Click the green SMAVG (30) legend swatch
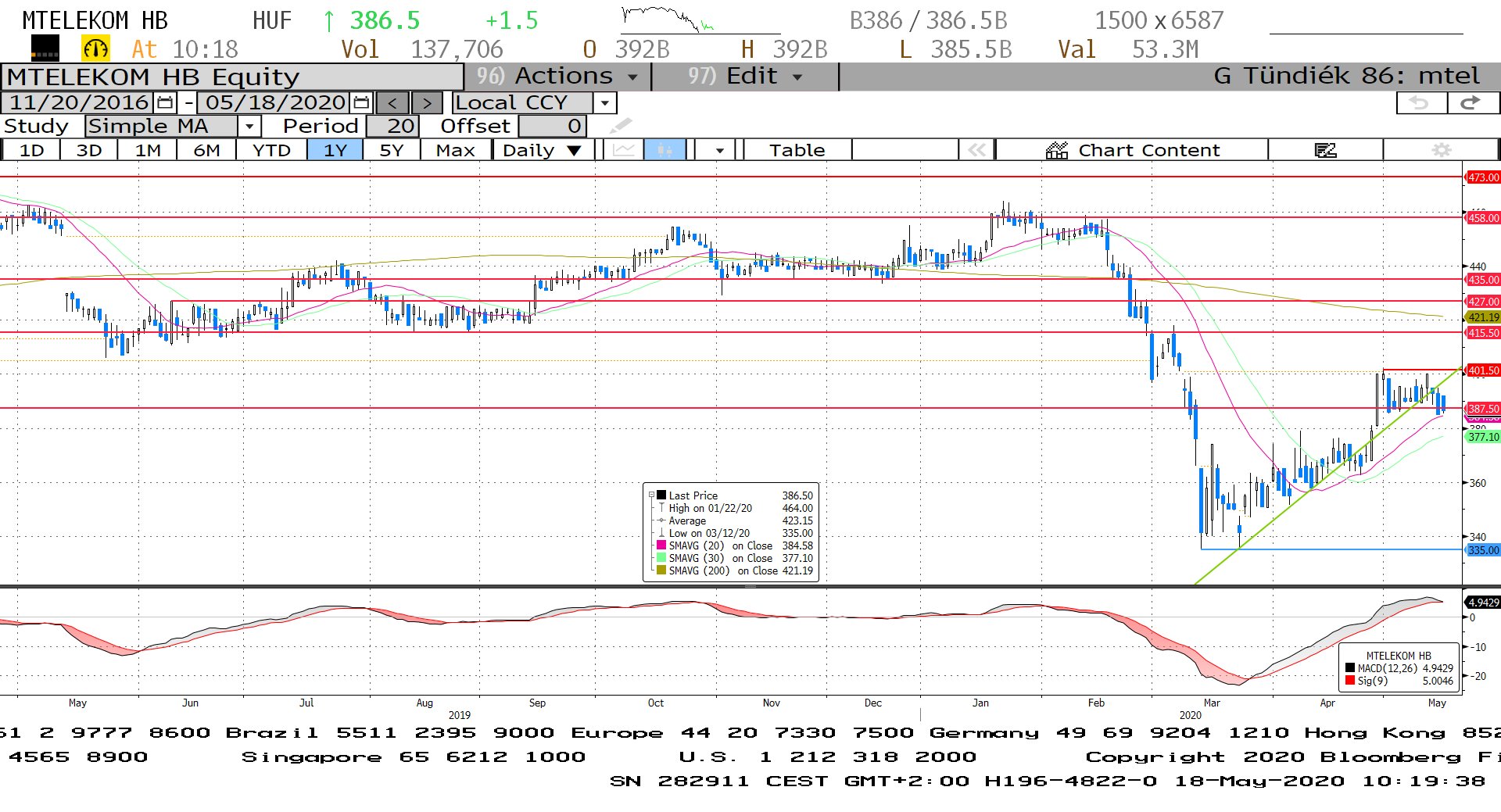This screenshot has width=1501, height=812. 661,558
